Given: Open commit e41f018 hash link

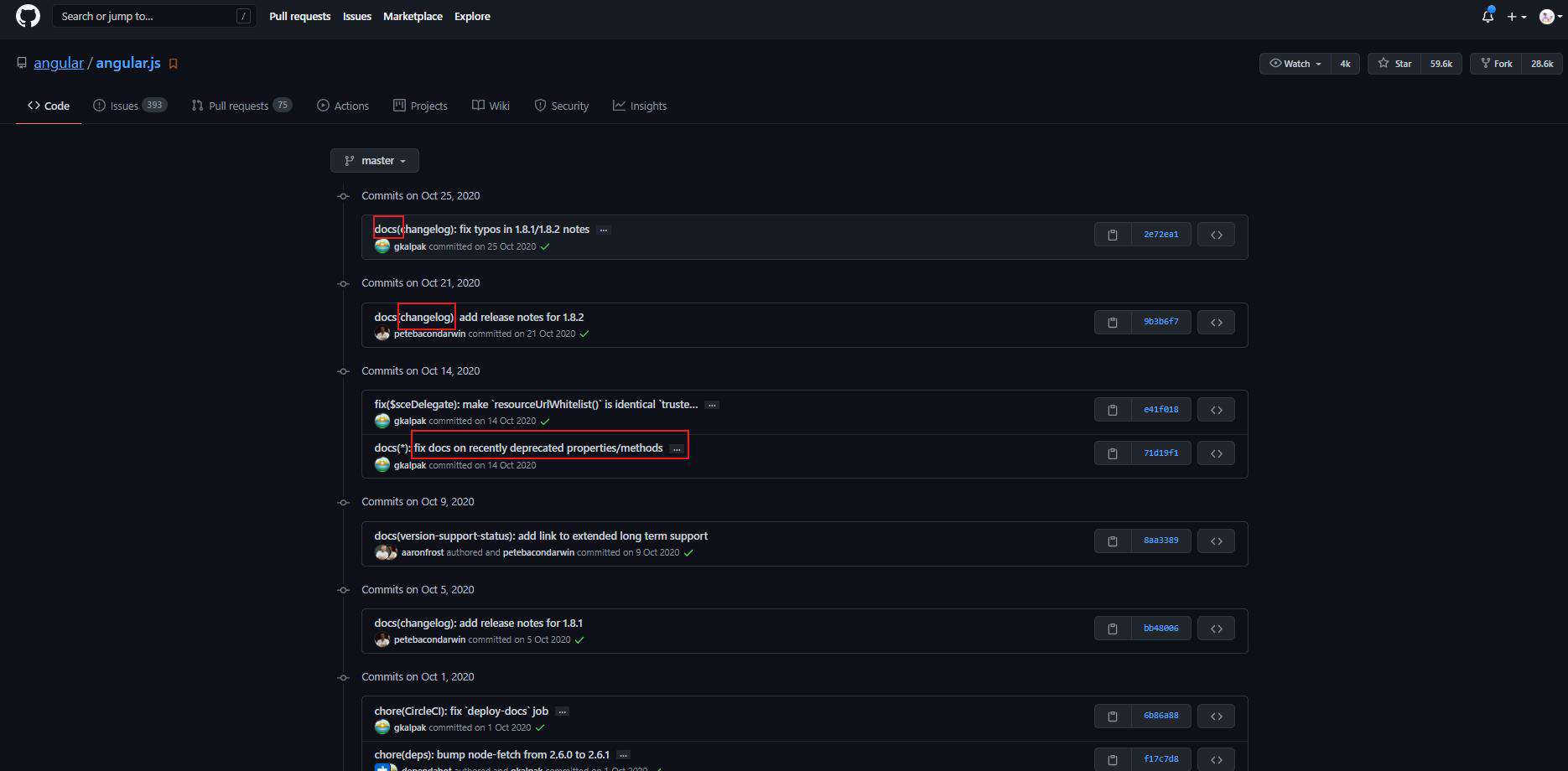Looking at the screenshot, I should (x=1161, y=410).
